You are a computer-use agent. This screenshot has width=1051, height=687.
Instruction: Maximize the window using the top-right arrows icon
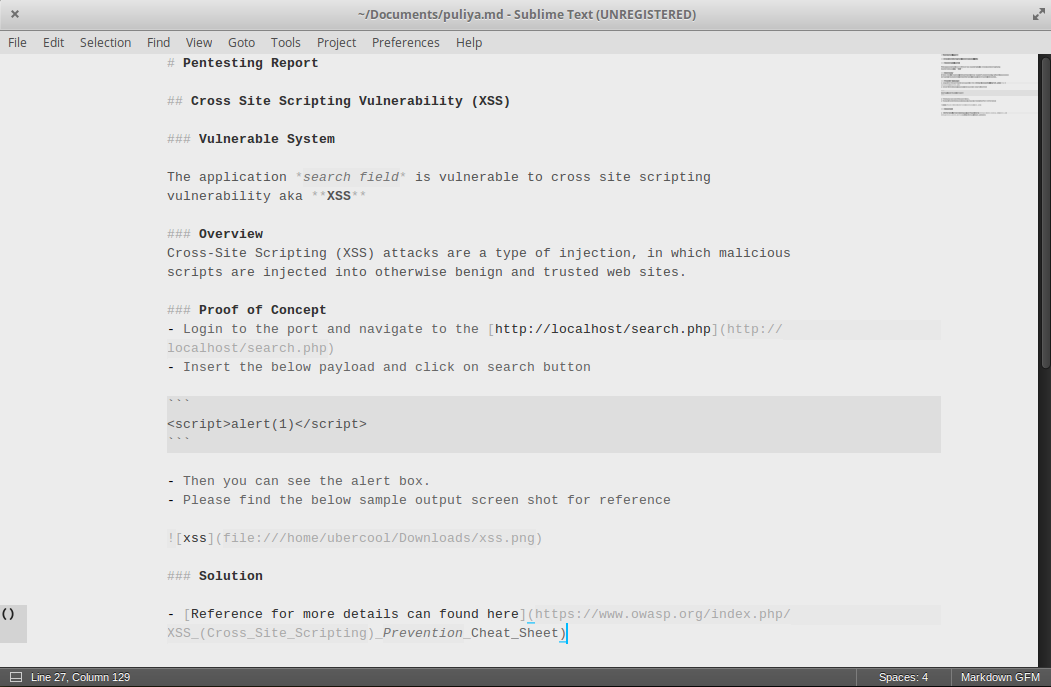pyautogui.click(x=1037, y=14)
